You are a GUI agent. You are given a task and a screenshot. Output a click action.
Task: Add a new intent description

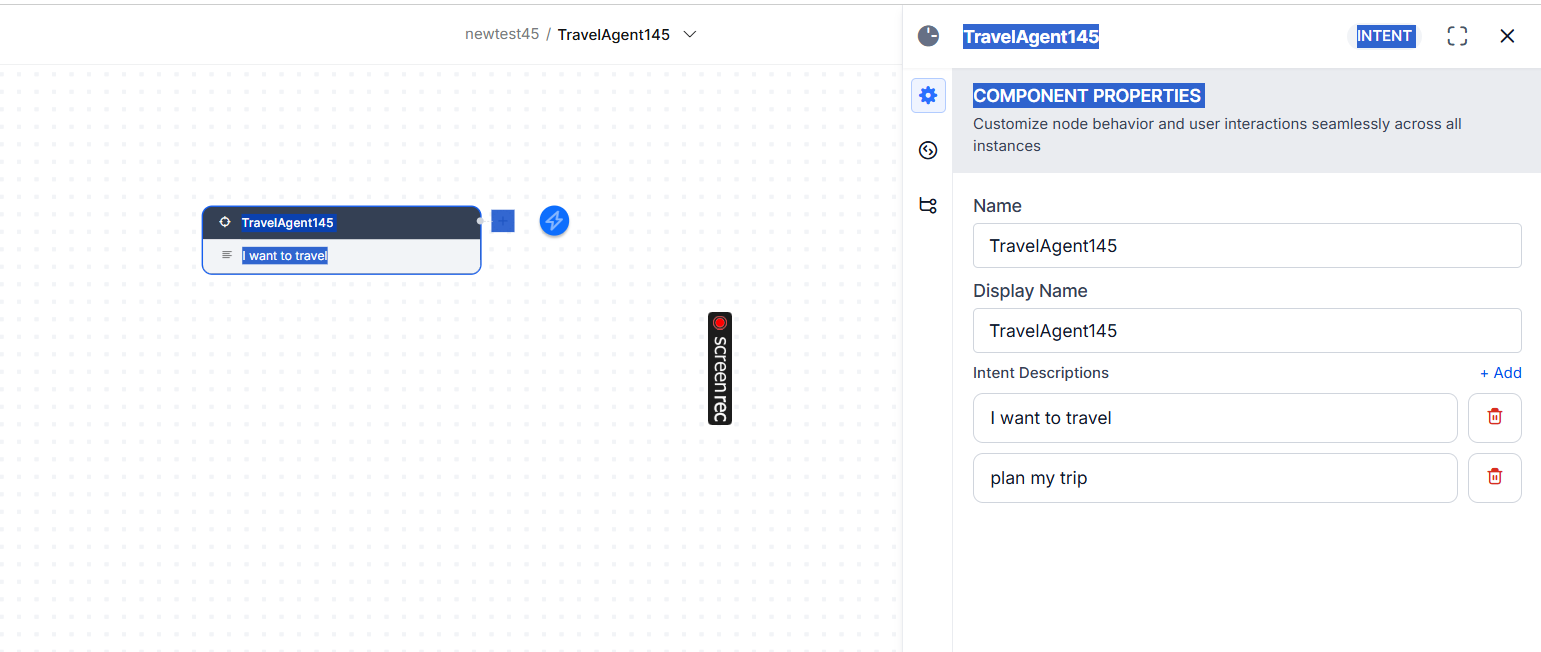point(1500,373)
